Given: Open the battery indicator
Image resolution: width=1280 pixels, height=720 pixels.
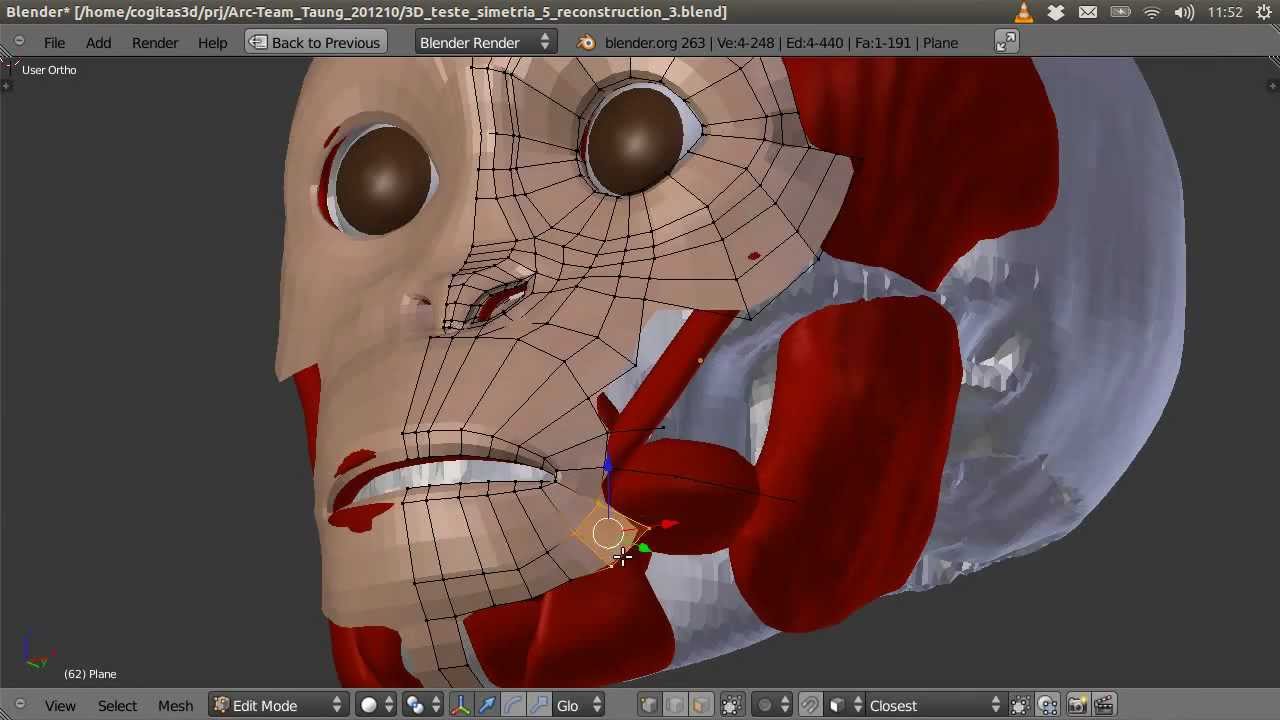Looking at the screenshot, I should point(1120,12).
